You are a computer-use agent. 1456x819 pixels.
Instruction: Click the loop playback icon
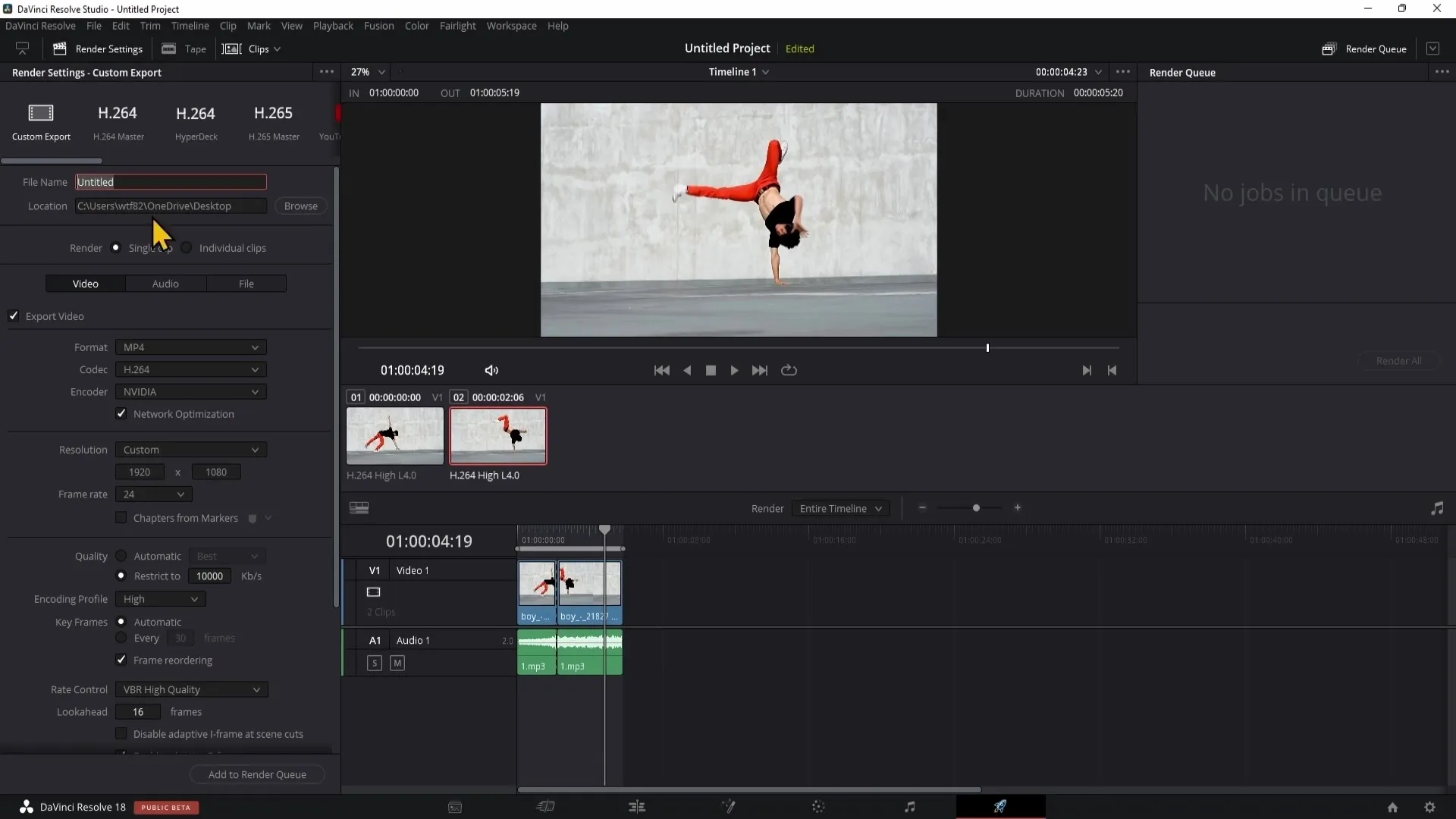[x=789, y=370]
